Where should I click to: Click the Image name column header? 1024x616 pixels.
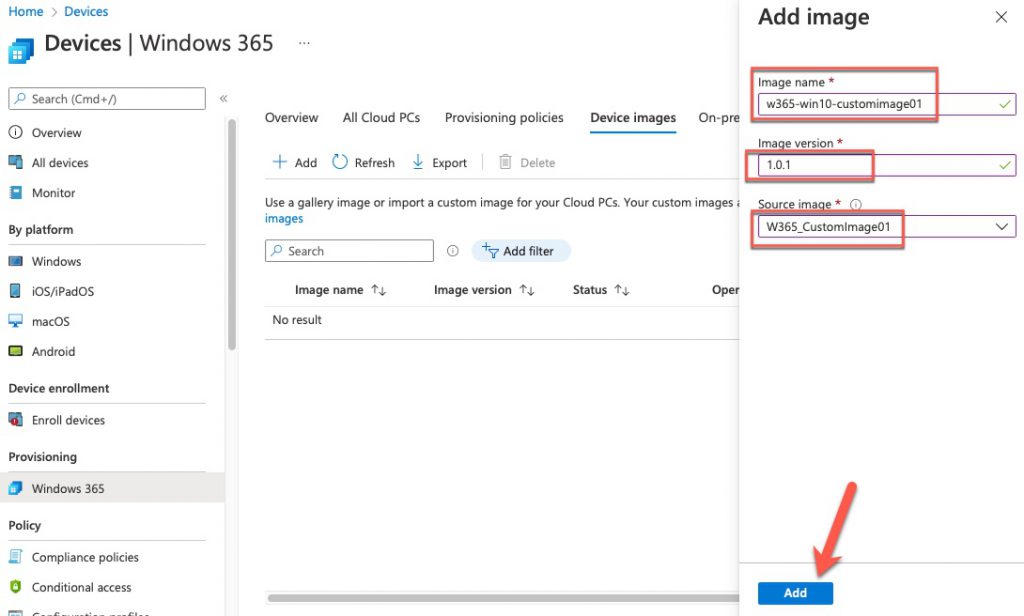[x=328, y=290]
